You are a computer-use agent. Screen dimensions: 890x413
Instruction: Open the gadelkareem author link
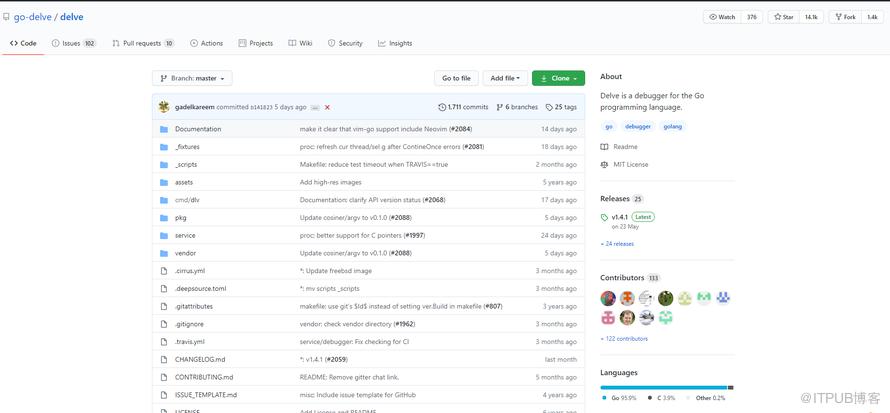[195, 107]
